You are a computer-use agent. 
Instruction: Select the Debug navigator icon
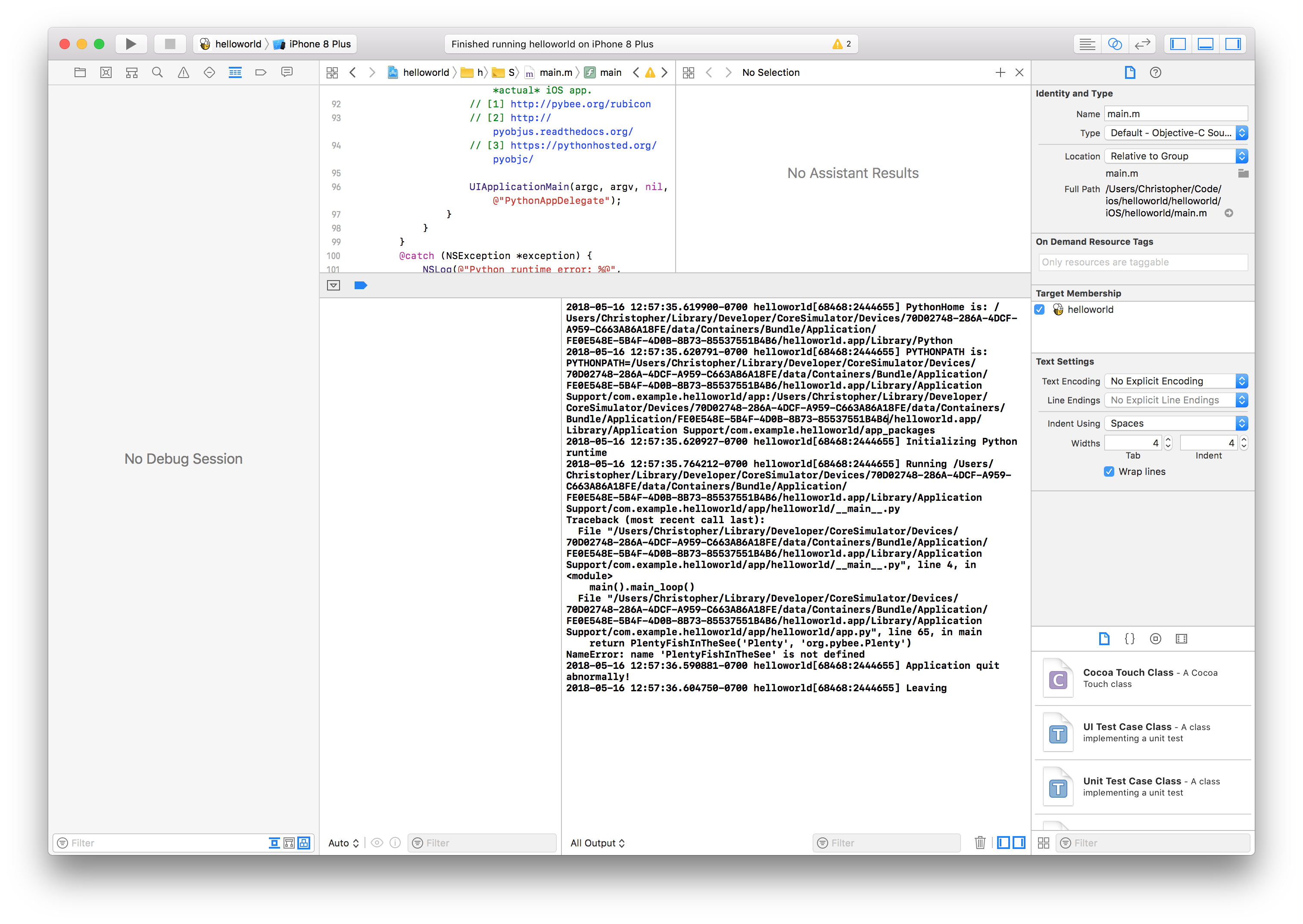pos(235,72)
